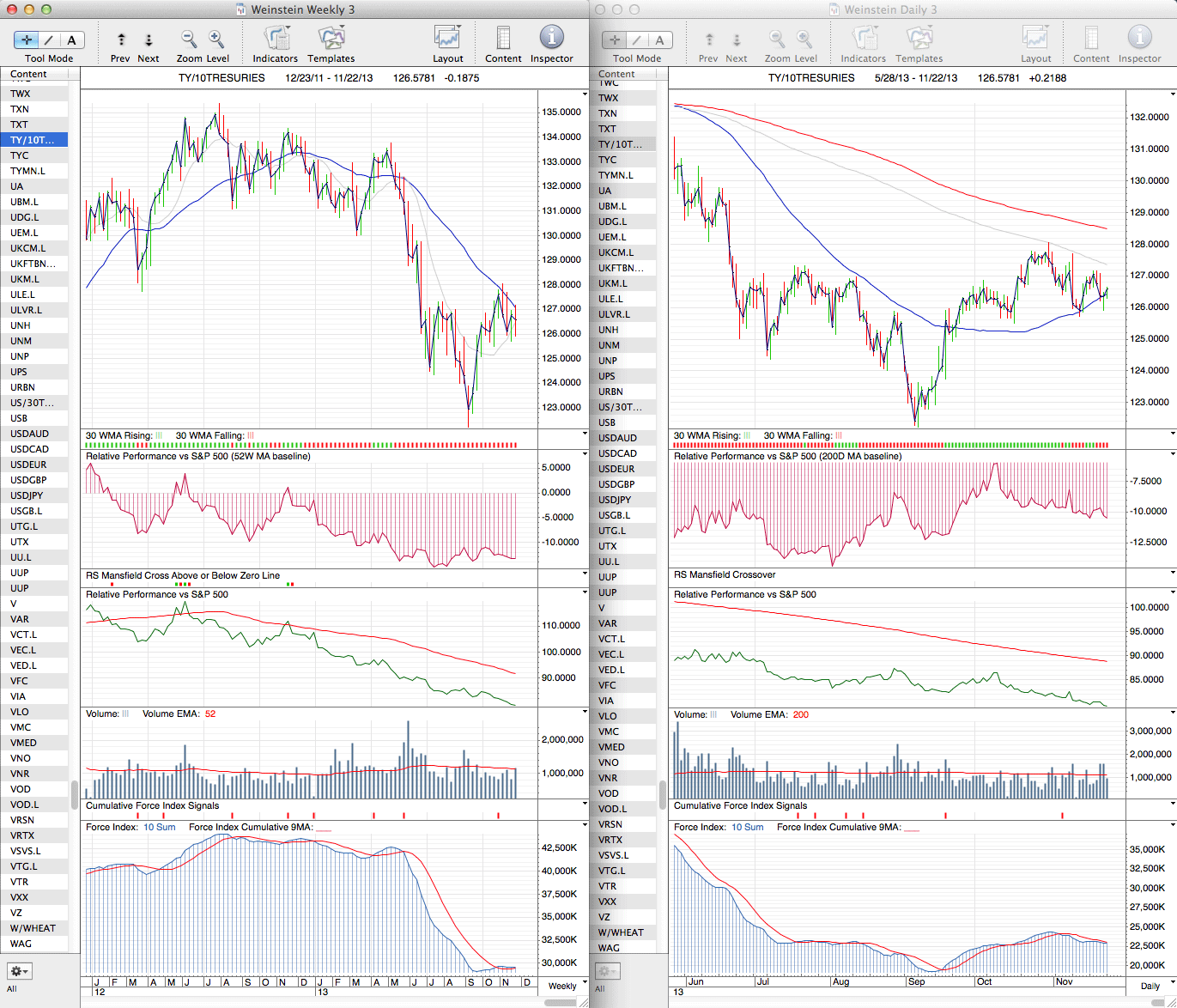Click the Weekly symbol list scrollbar thumb
This screenshot has height=1008, width=1177.
point(74,794)
